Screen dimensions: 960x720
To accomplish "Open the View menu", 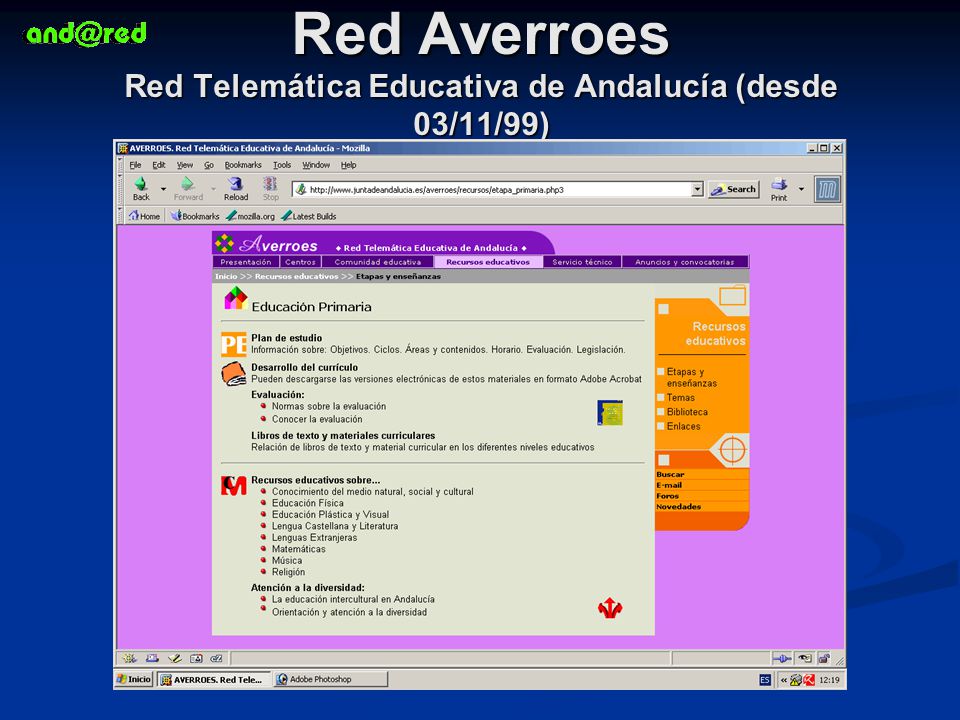I will coord(185,165).
